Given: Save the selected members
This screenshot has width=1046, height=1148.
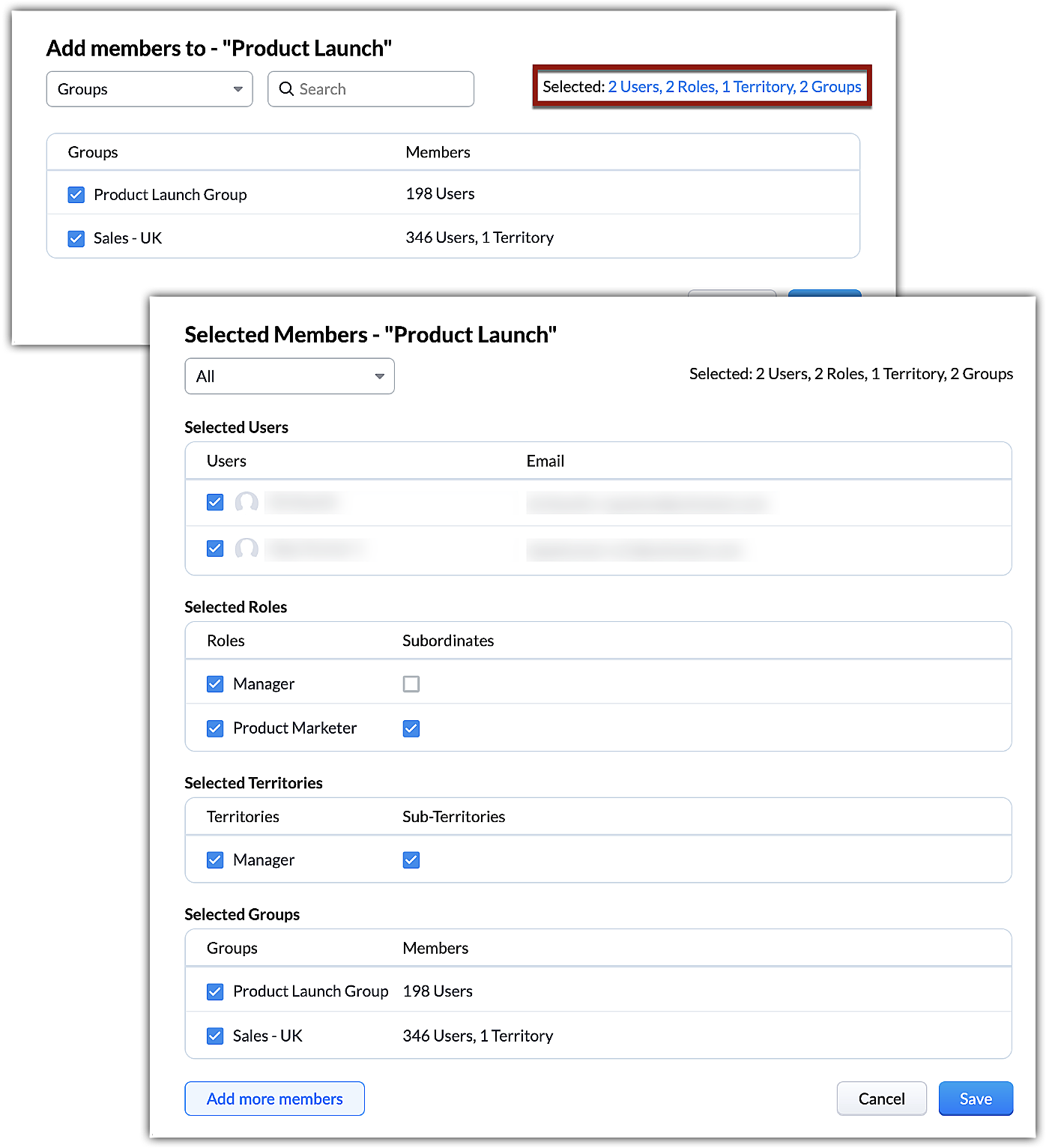Looking at the screenshot, I should point(976,1099).
